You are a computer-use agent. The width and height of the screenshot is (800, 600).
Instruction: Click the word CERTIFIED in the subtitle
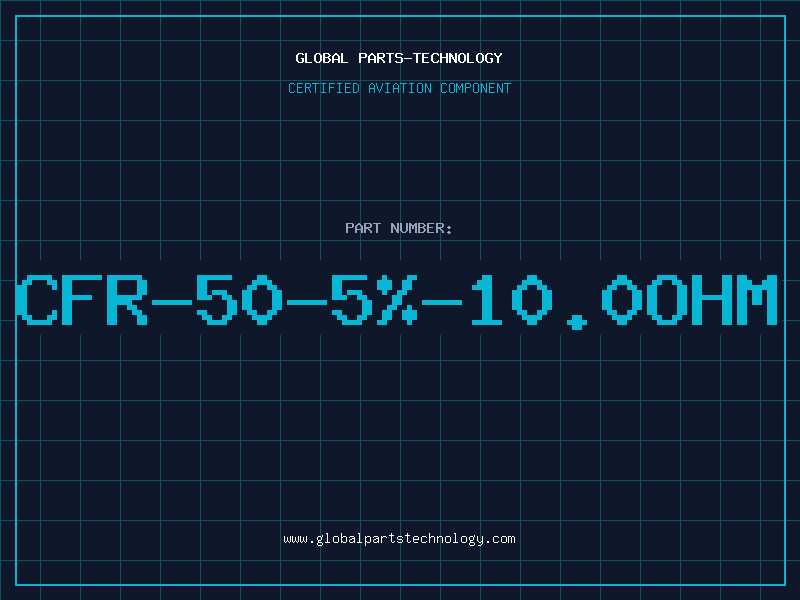point(324,88)
